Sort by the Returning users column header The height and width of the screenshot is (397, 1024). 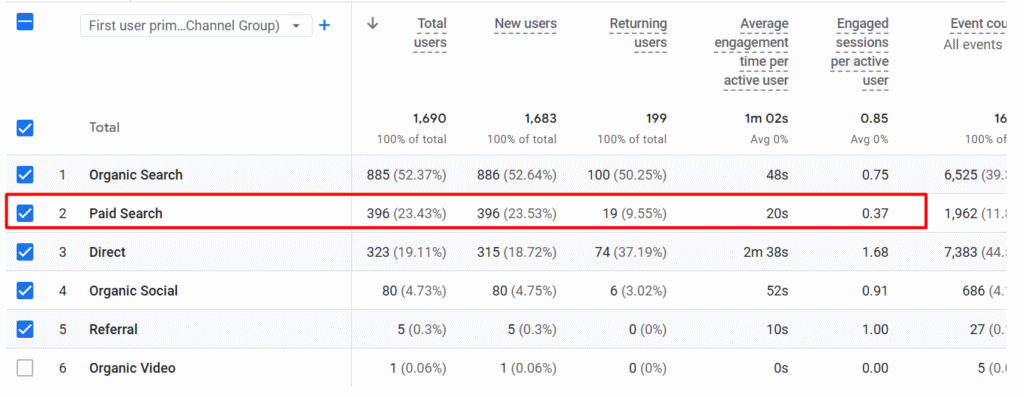coord(638,33)
